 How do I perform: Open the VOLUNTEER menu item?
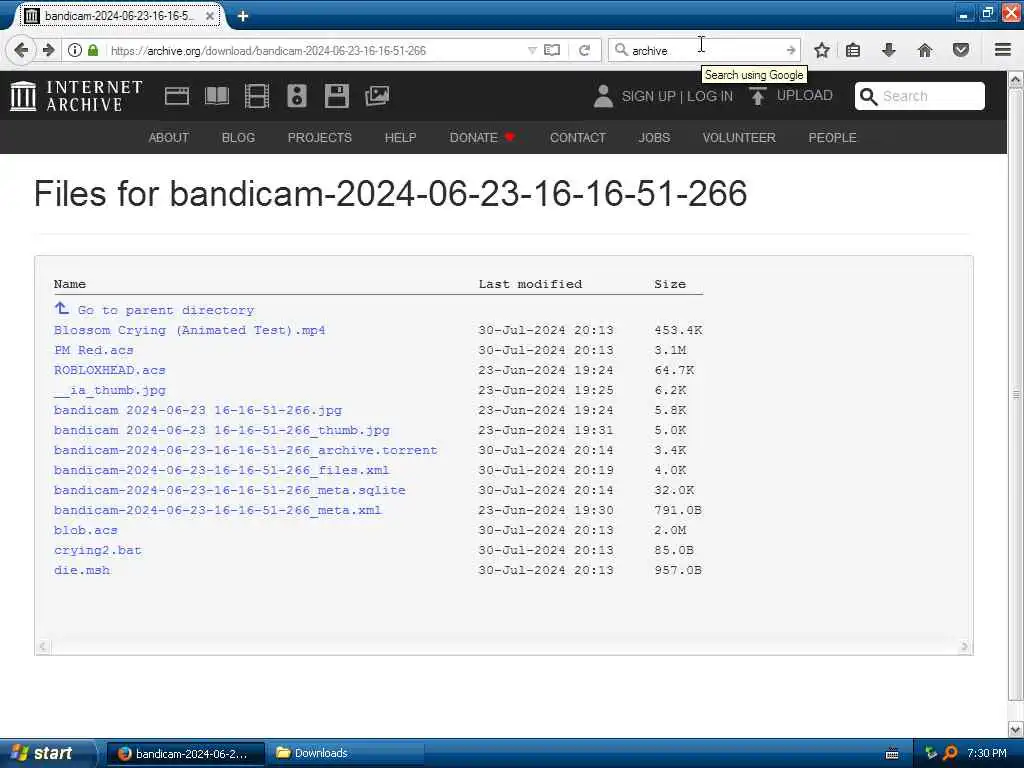coord(739,138)
